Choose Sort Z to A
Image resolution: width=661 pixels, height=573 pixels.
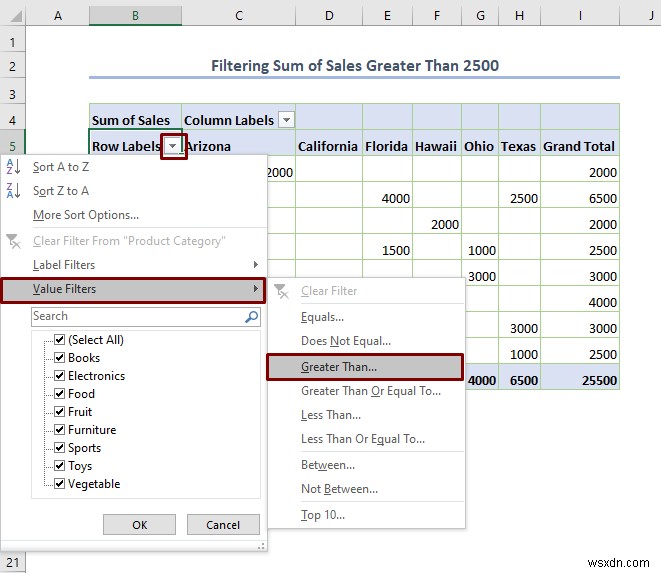[x=134, y=191]
